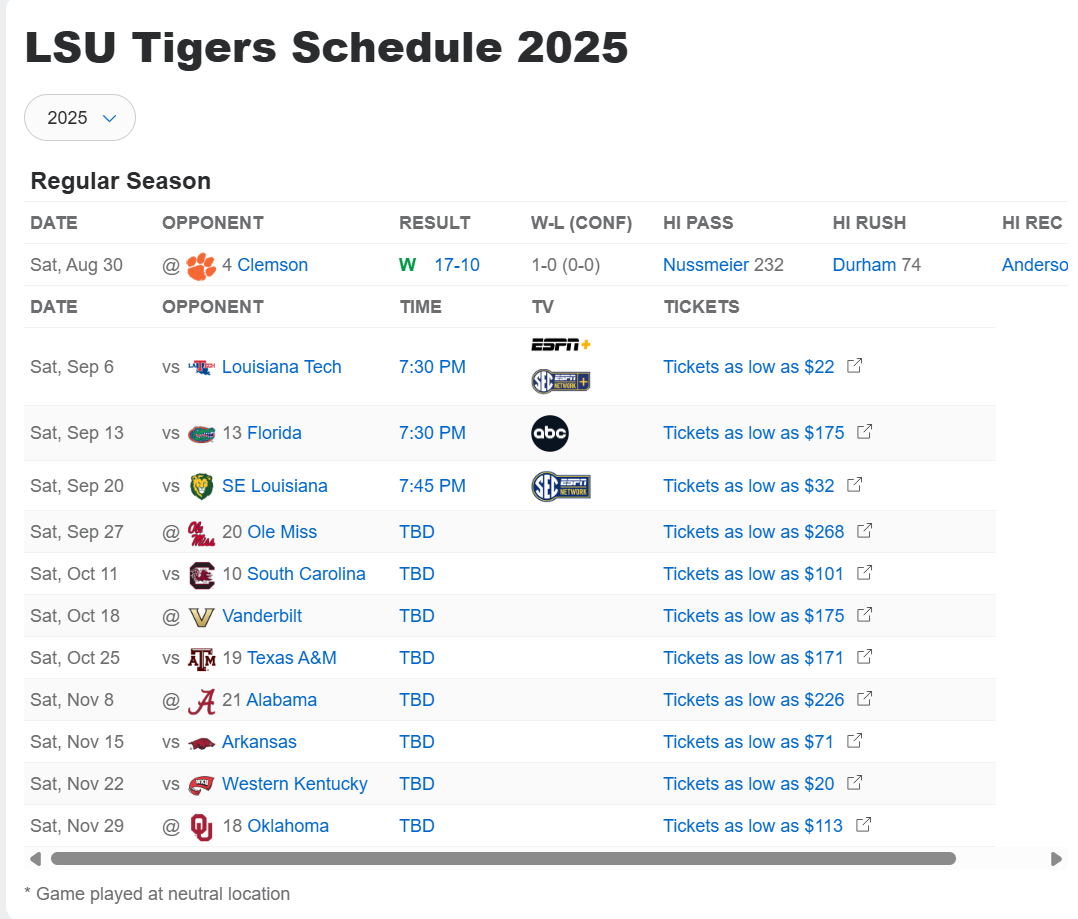Click the left arrow of horizontal scrollbar

35,859
